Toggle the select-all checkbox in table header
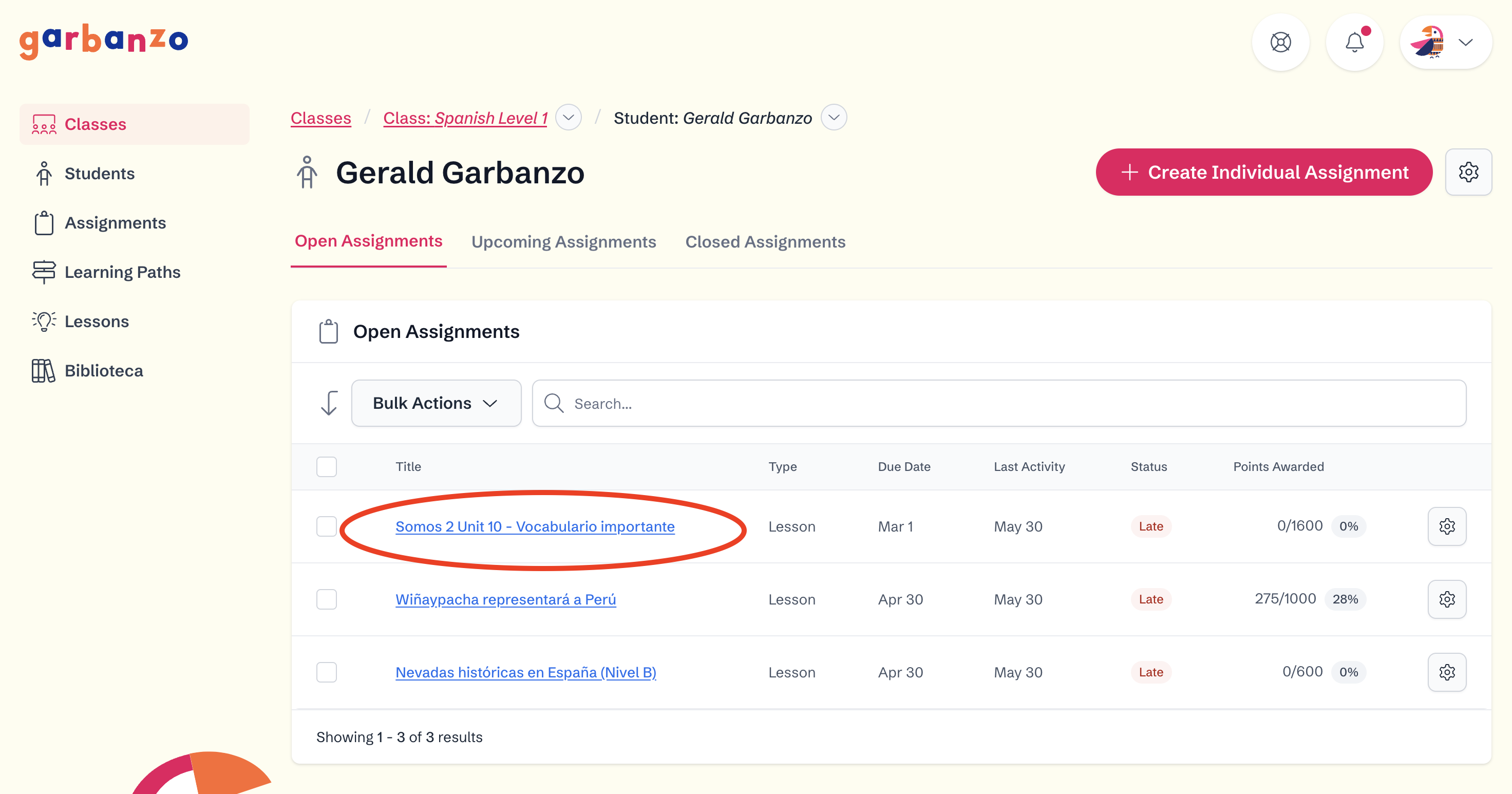 tap(326, 466)
